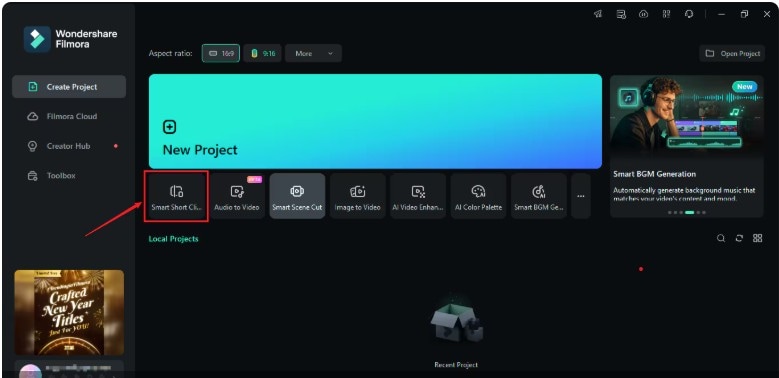This screenshot has height=378, width=779.
Task: Search local projects with the magnifier icon
Action: (x=721, y=238)
